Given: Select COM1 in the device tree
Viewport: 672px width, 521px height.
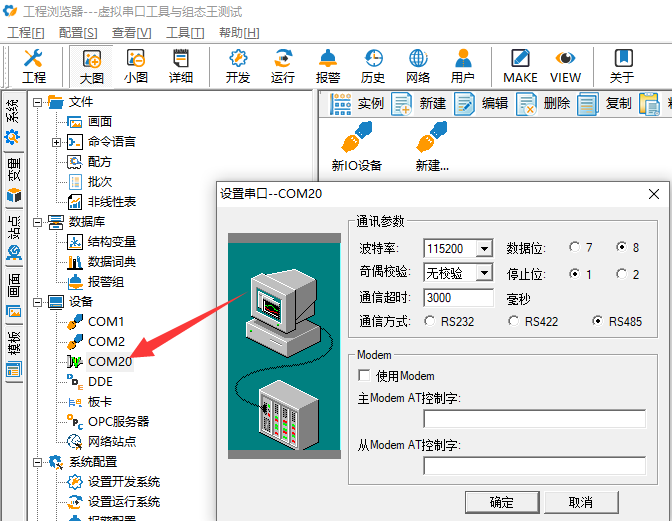Looking at the screenshot, I should 106,321.
